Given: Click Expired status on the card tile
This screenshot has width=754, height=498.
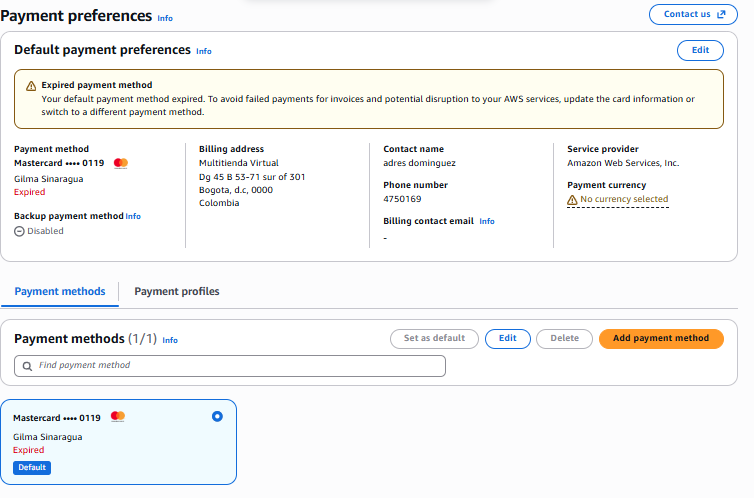Looking at the screenshot, I should [x=28, y=450].
